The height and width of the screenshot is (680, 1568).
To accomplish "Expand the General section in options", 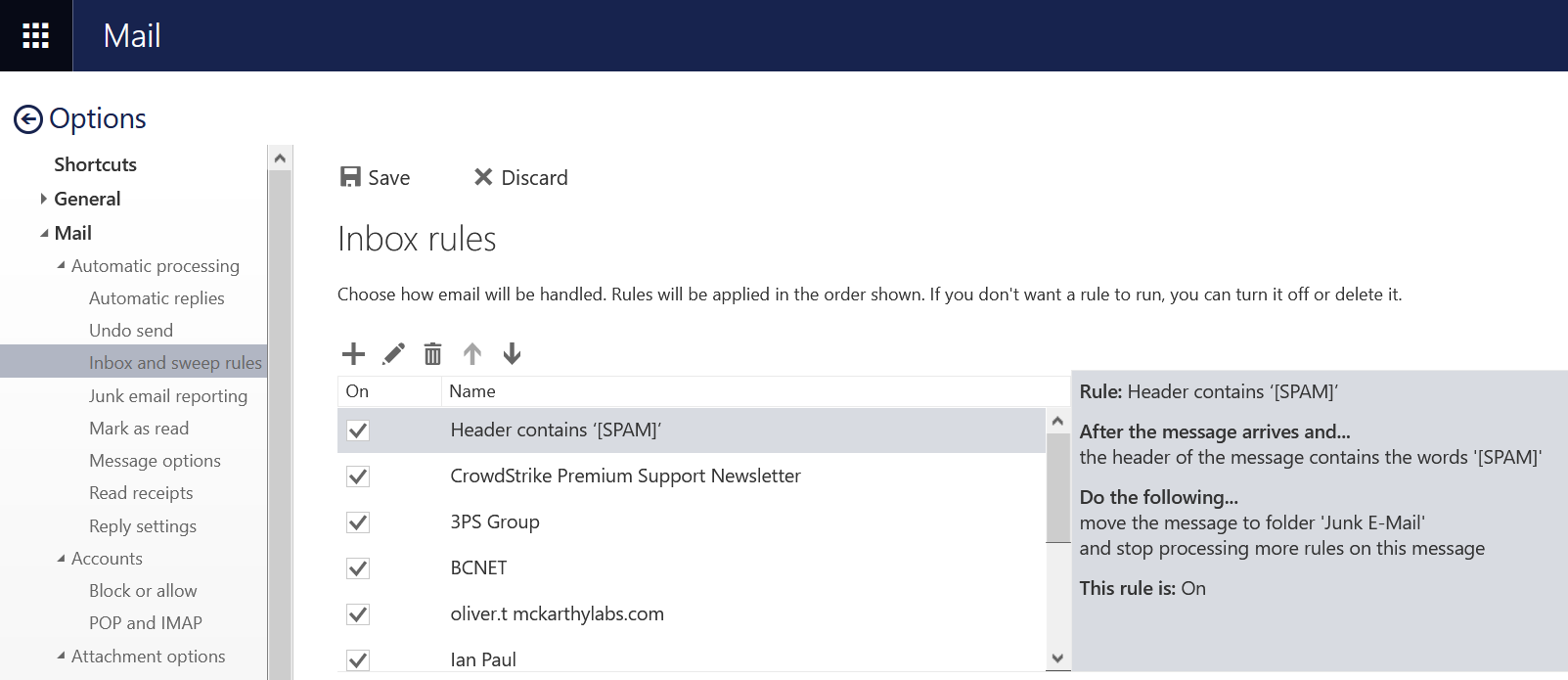I will click(43, 199).
